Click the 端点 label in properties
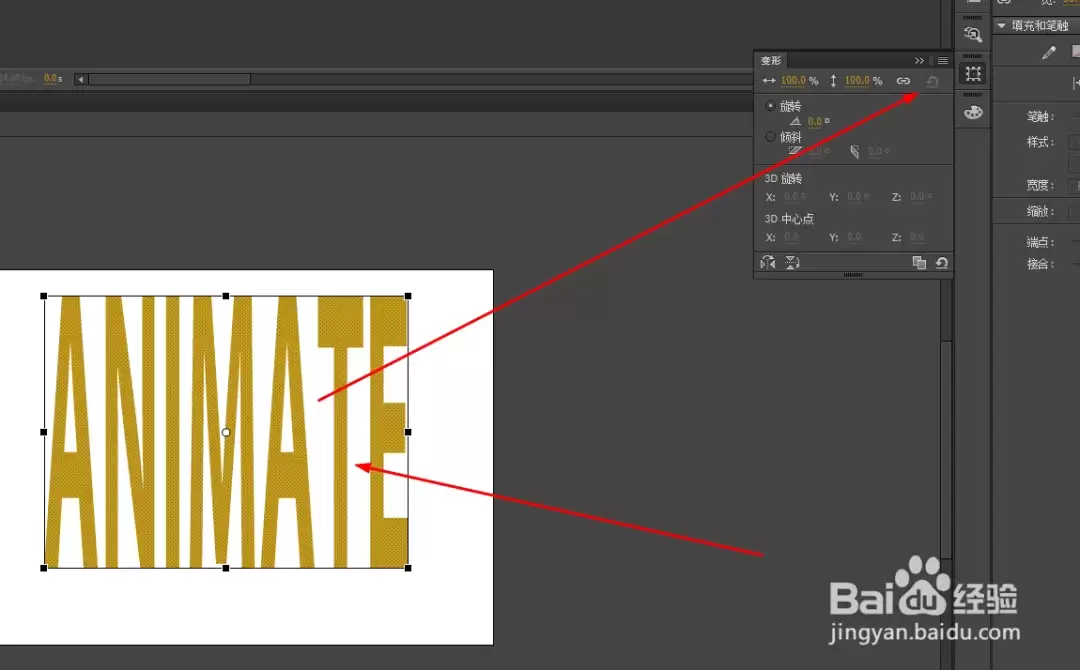This screenshot has height=670, width=1080. [1040, 242]
